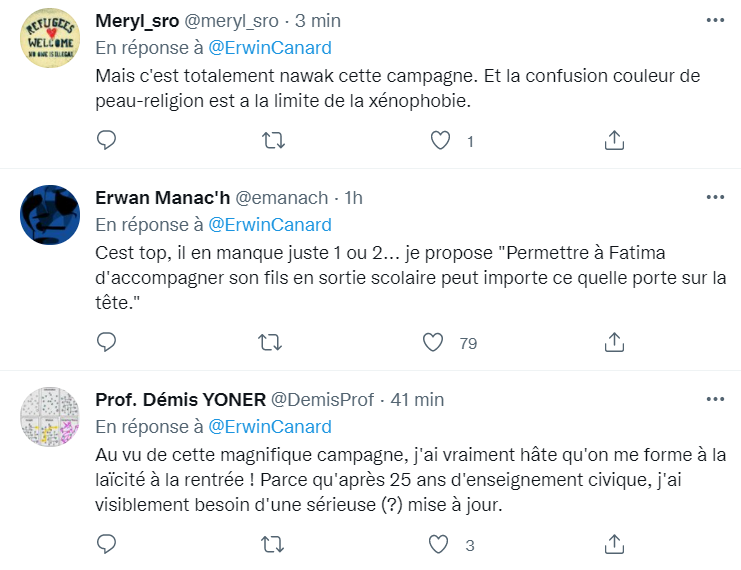Open @ErwinCanard link in Prof. Démis's reply
Image resolution: width=741 pixels, height=570 pixels.
coord(269,426)
